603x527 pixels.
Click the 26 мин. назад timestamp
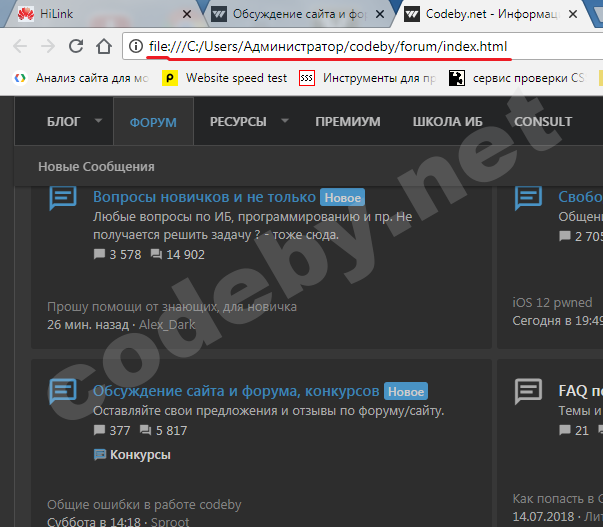coord(88,325)
